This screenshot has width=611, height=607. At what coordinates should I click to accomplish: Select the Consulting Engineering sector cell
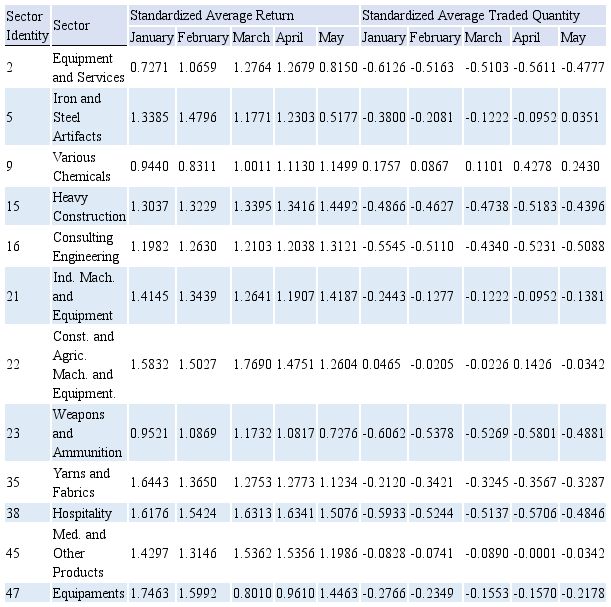[x=86, y=247]
